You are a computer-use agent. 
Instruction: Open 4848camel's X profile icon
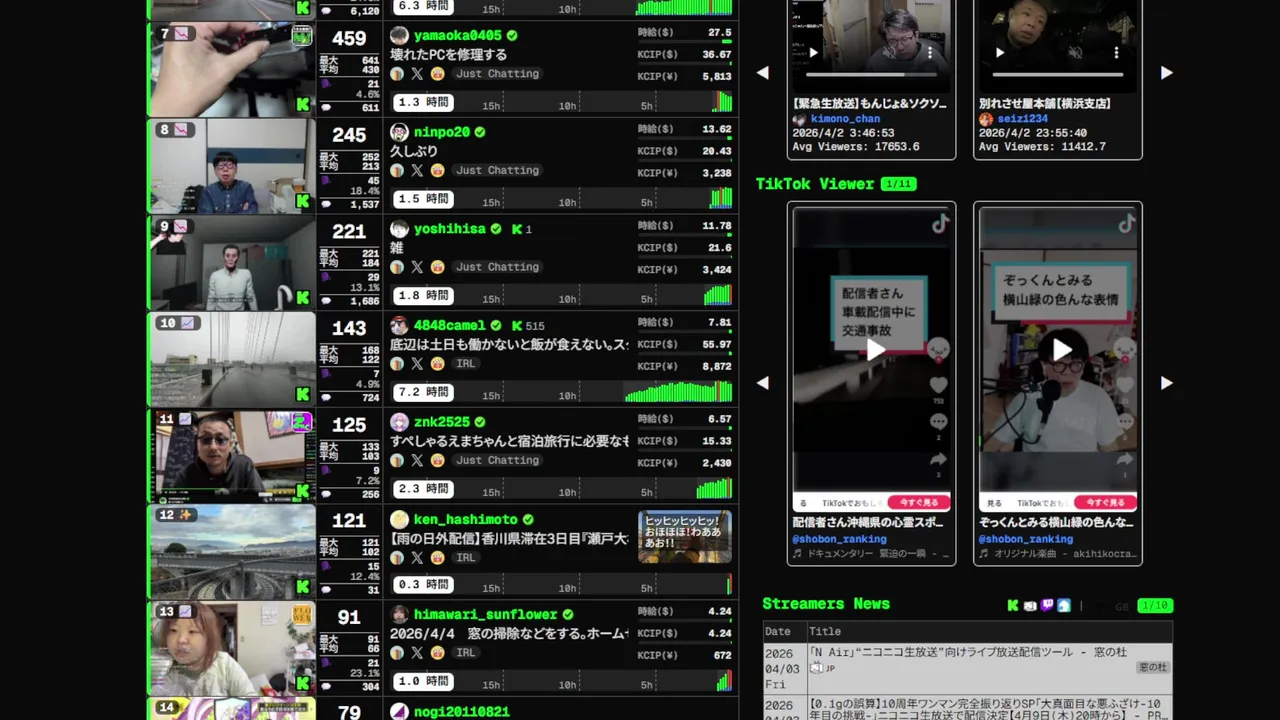(417, 364)
